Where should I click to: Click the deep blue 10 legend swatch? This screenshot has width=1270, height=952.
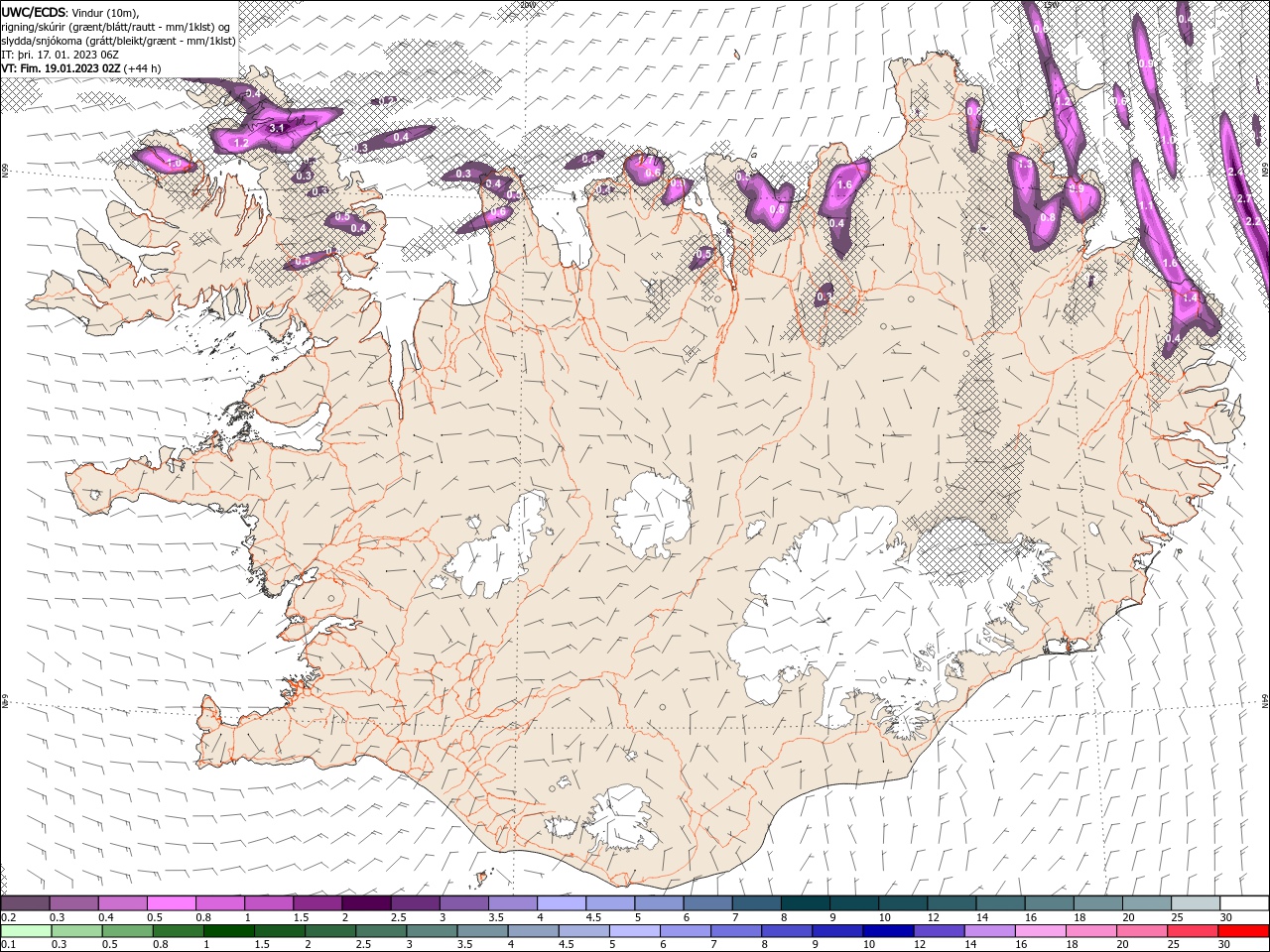(x=887, y=930)
